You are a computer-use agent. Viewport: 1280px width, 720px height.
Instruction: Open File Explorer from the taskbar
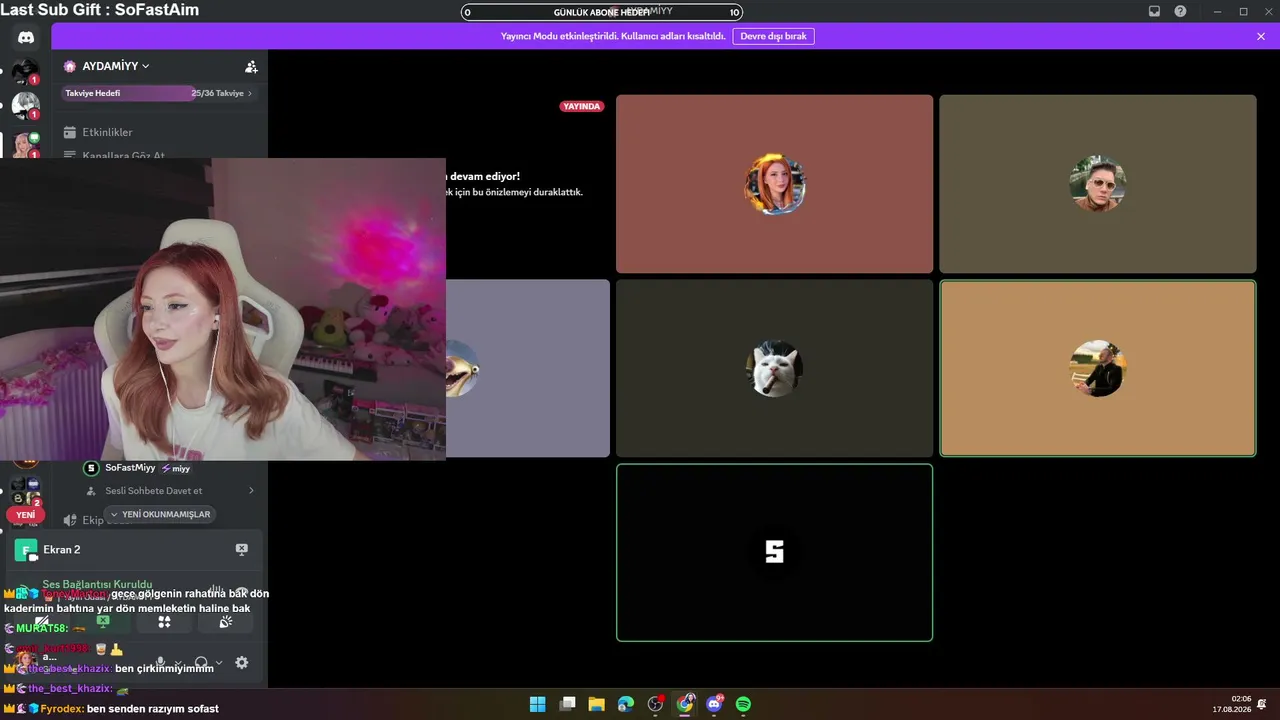[597, 704]
